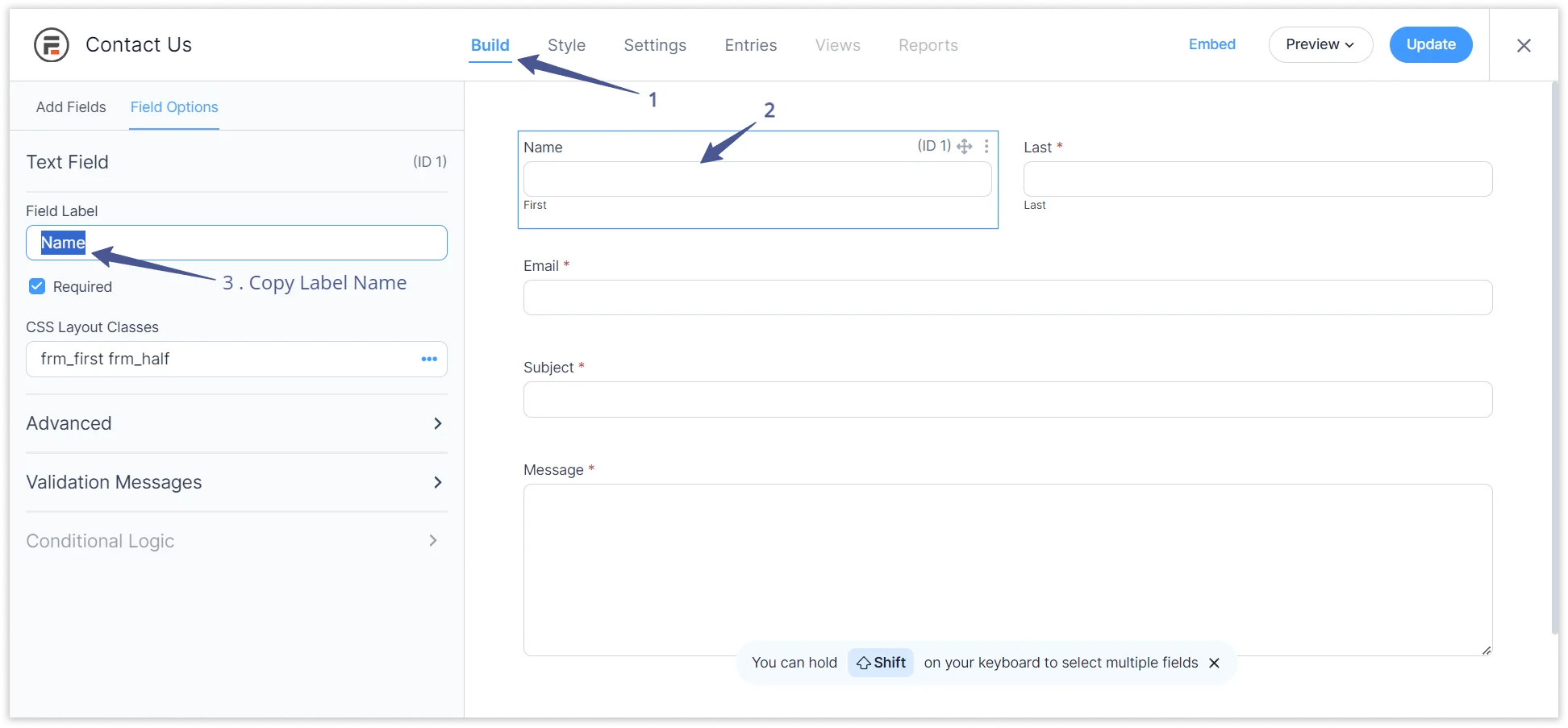Uncheck the Required checkbox
The image size is (1568, 728).
(37, 286)
